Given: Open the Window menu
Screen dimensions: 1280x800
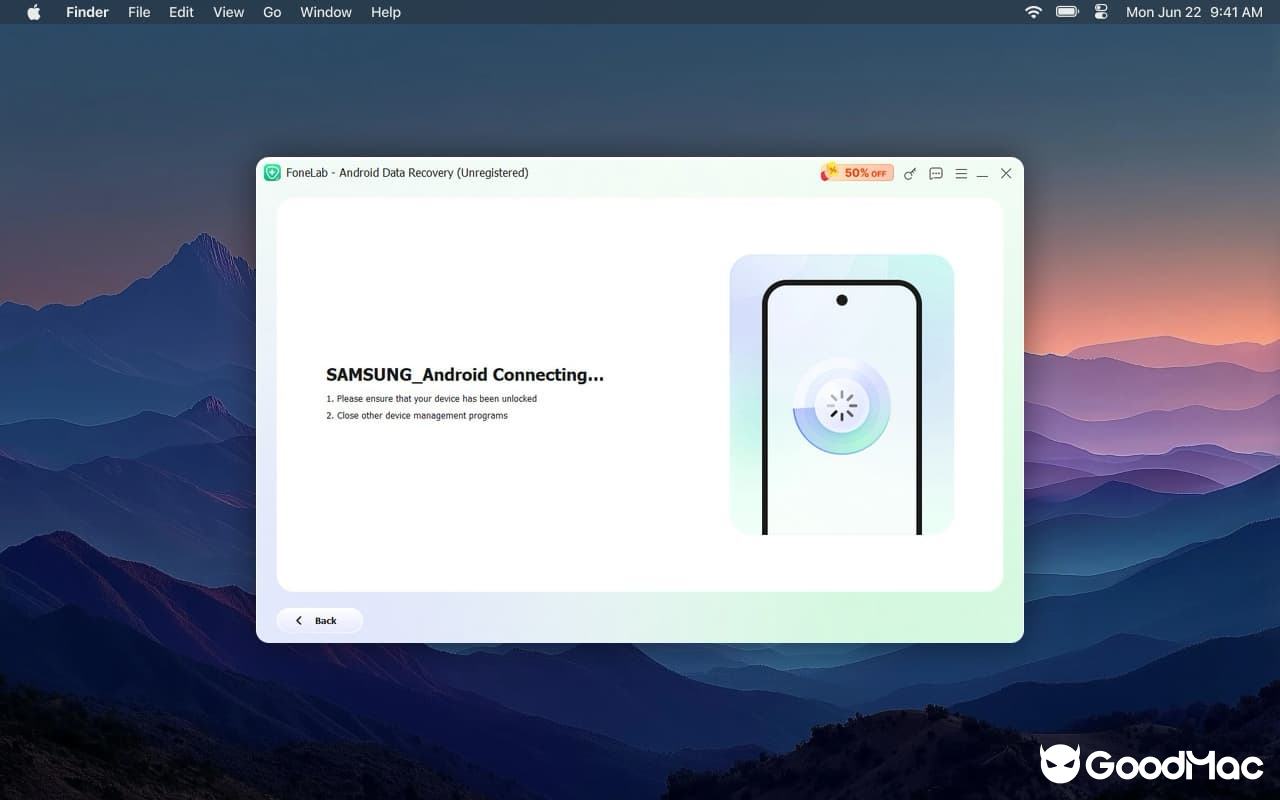Looking at the screenshot, I should (x=326, y=12).
